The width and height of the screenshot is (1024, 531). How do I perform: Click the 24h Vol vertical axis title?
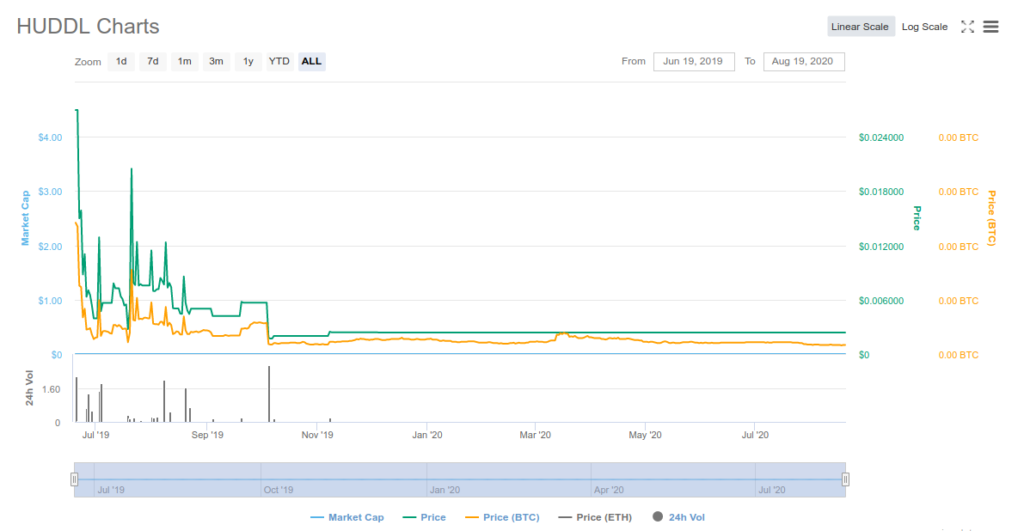(x=29, y=388)
